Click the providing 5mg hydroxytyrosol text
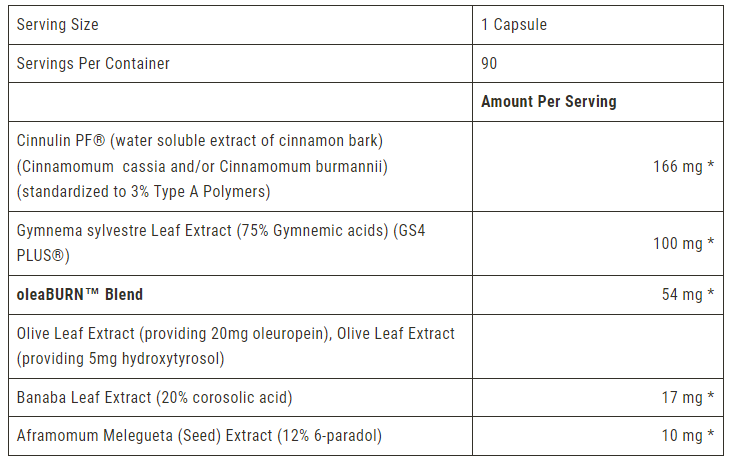Image resolution: width=732 pixels, height=464 pixels. (120, 359)
